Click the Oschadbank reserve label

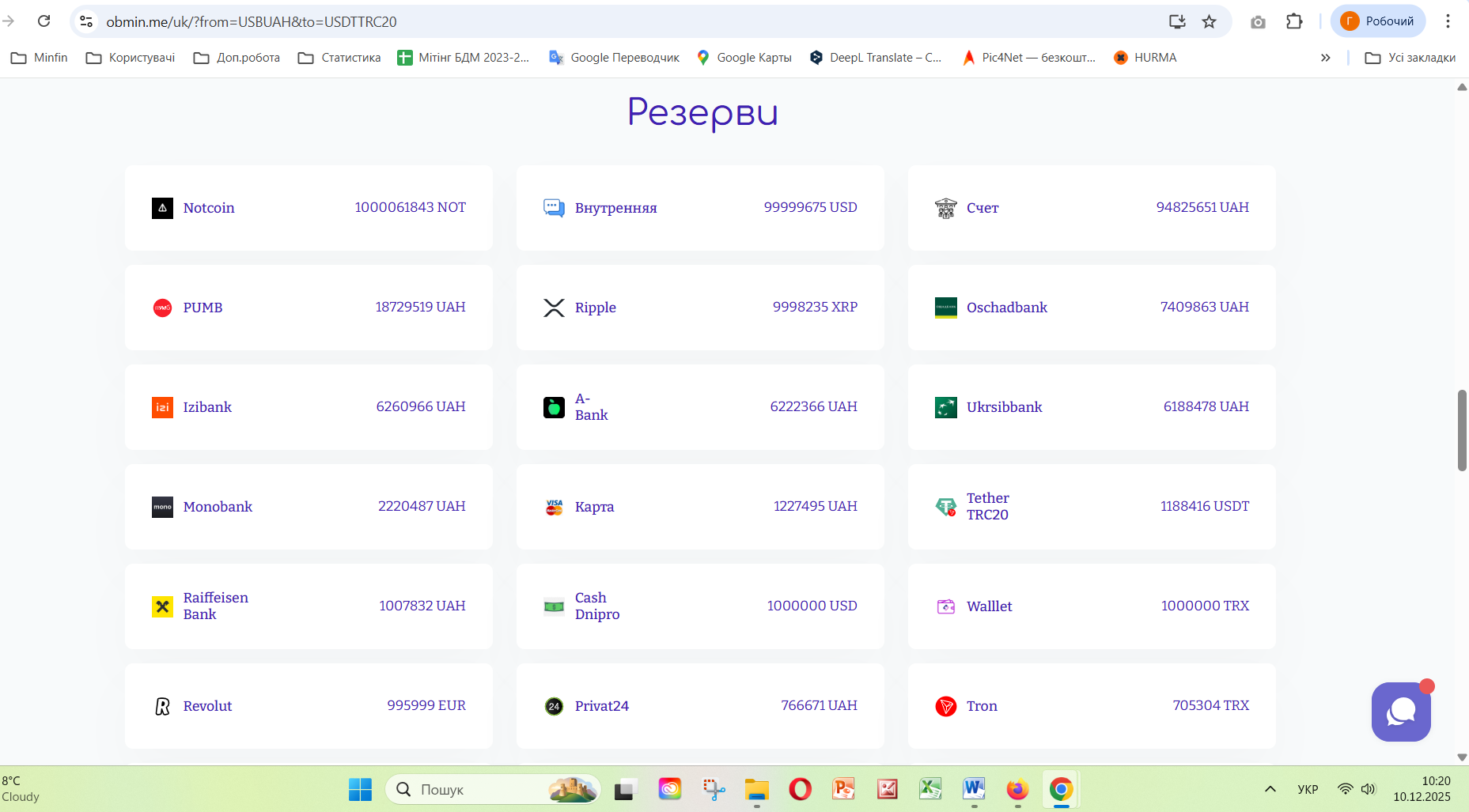(x=1007, y=308)
